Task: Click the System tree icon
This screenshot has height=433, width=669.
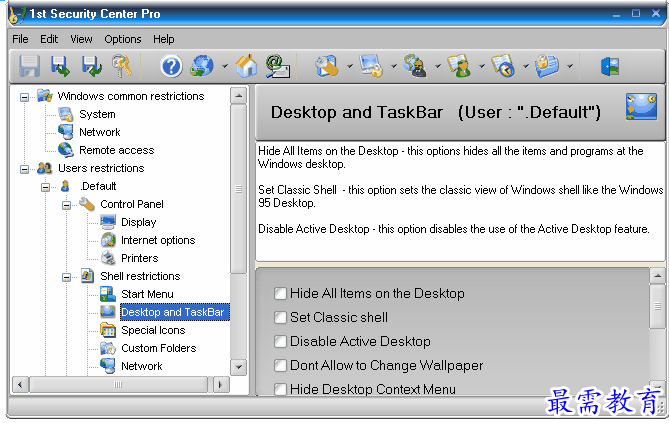Action: tap(66, 114)
